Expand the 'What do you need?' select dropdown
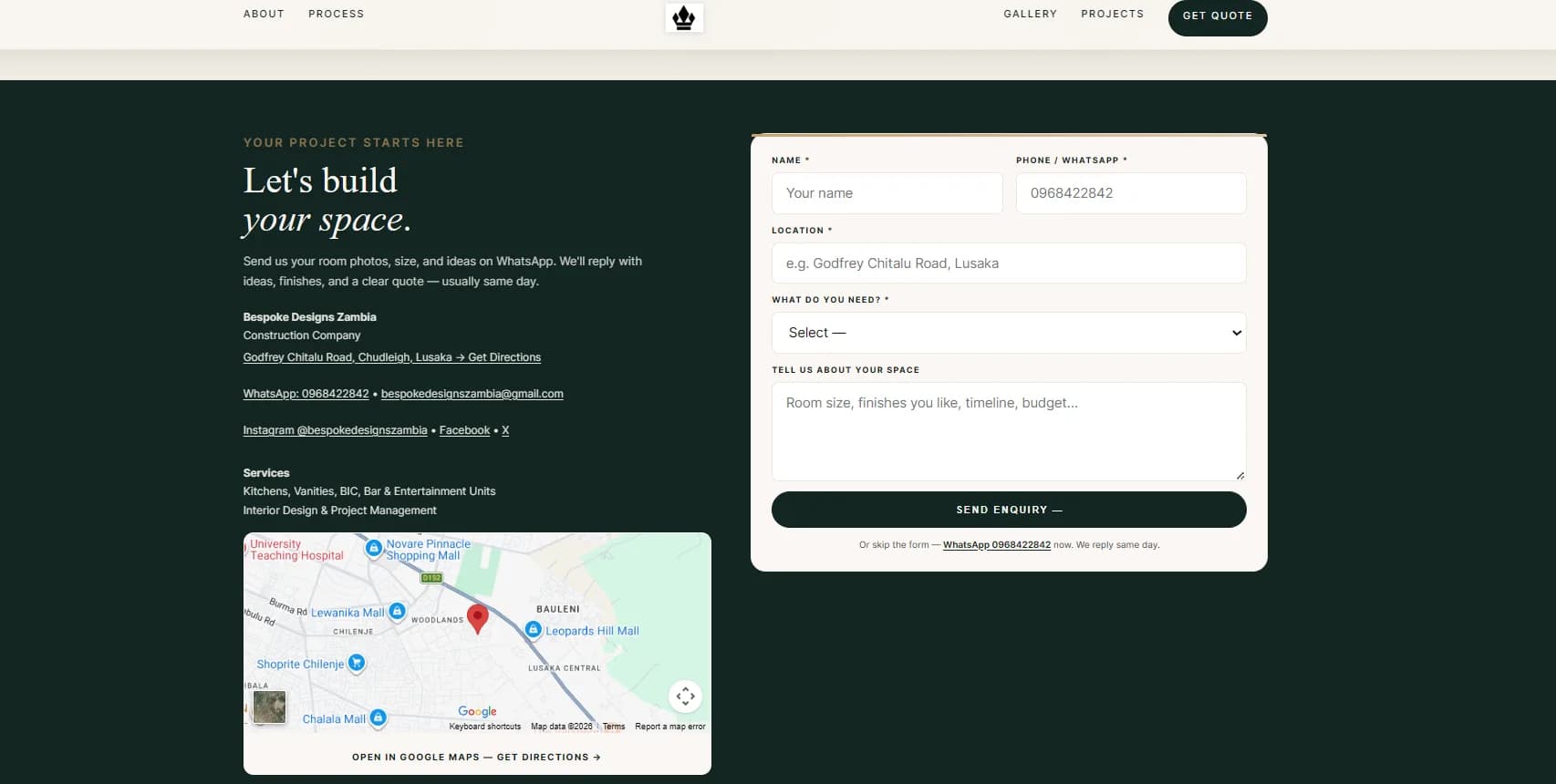This screenshot has height=784, width=1556. 1009,333
